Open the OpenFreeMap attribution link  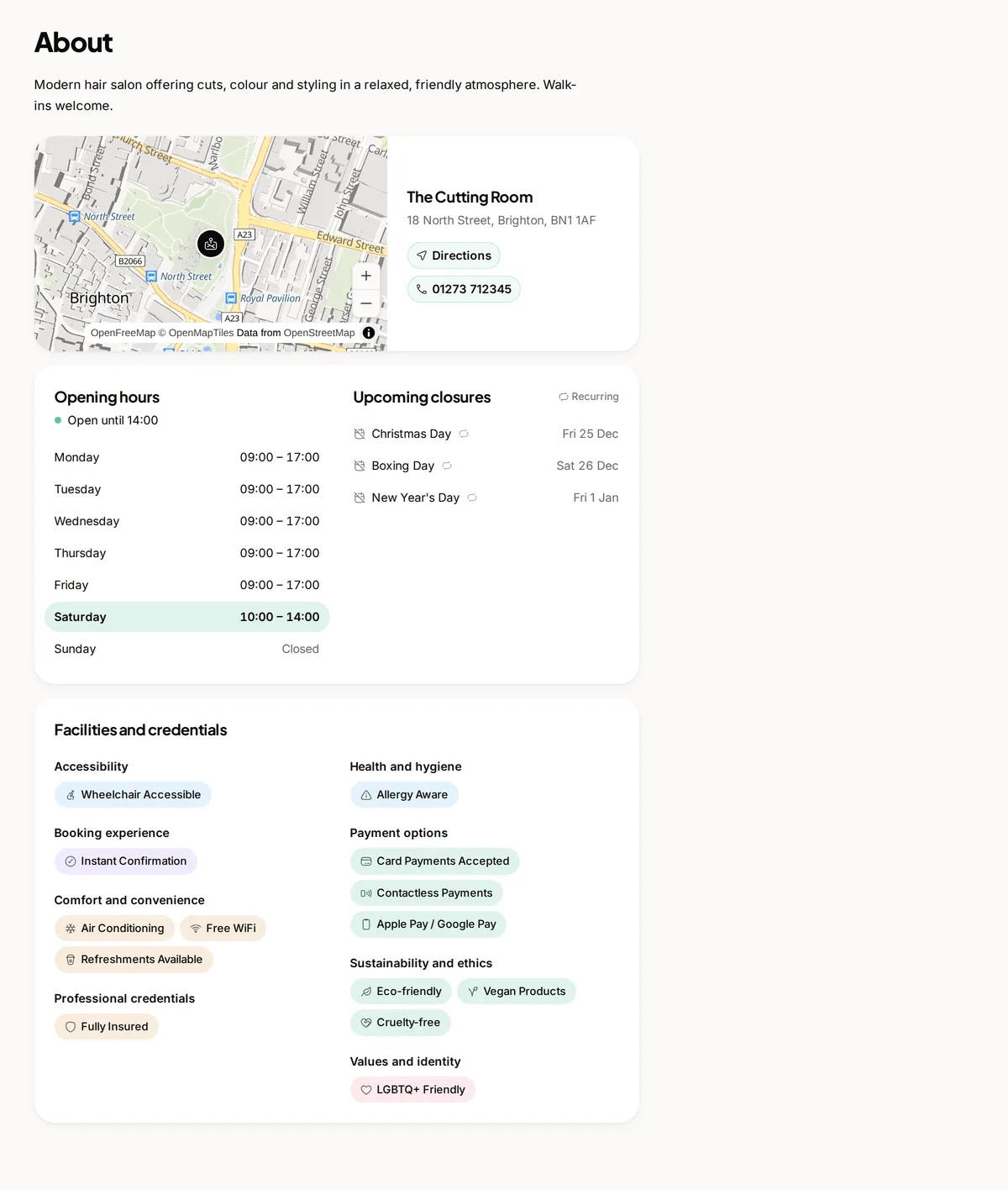coord(123,333)
